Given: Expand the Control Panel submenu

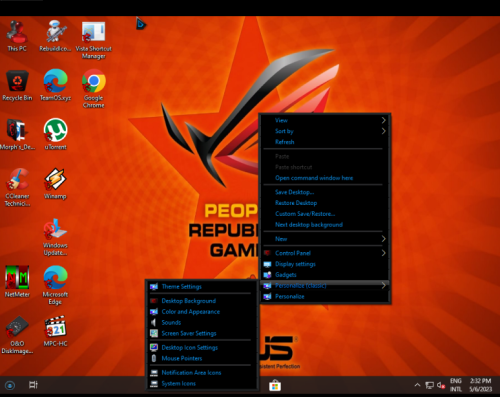Looking at the screenshot, I should point(325,253).
